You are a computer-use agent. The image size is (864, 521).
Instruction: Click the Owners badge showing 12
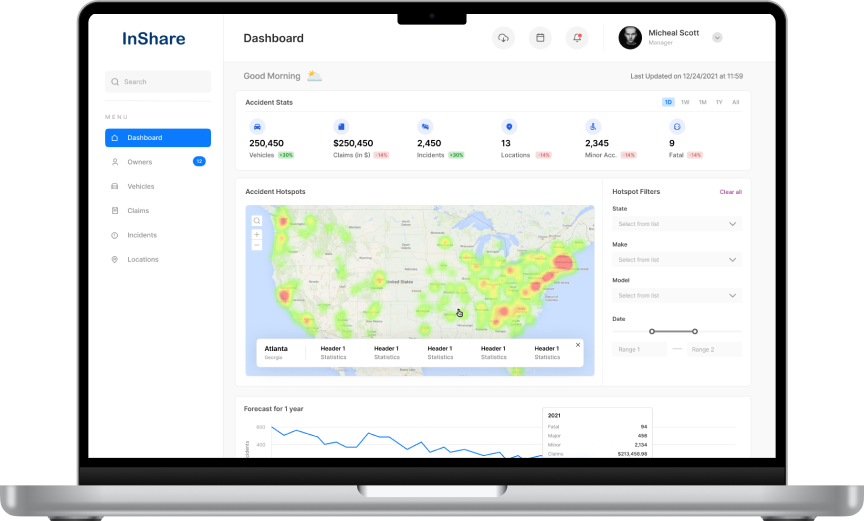199,161
